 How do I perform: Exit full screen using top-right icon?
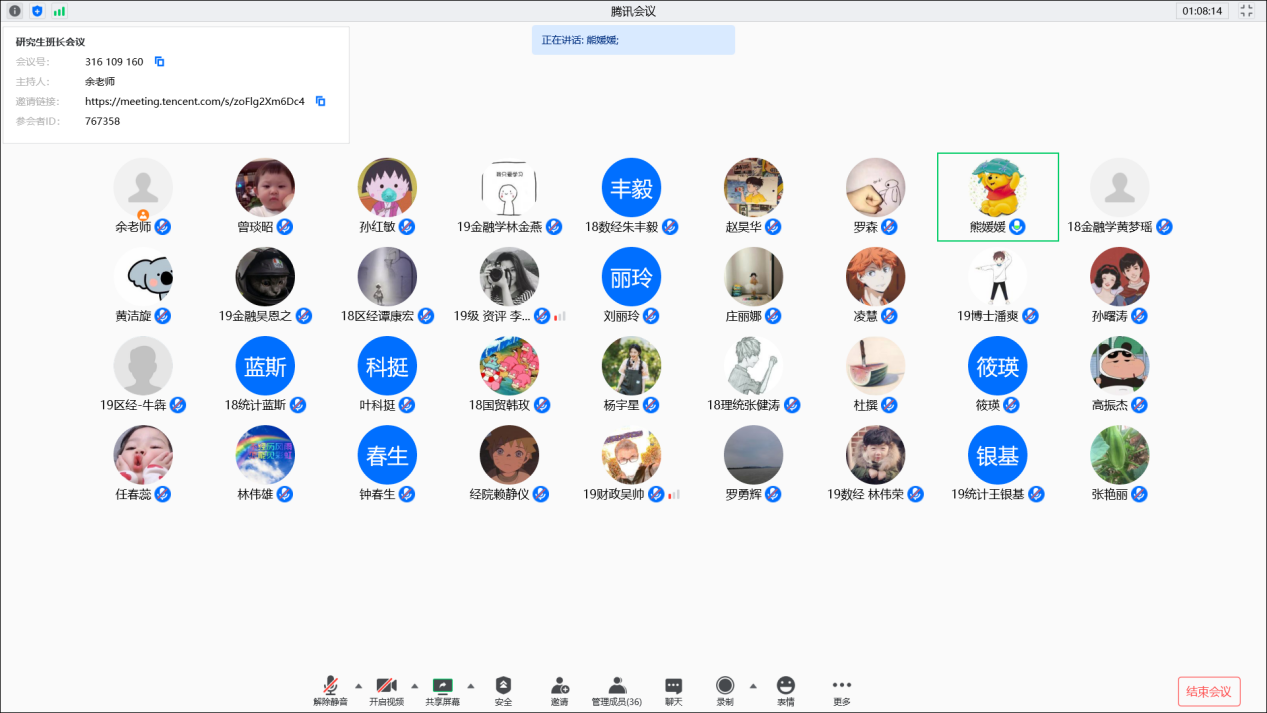[1246, 11]
